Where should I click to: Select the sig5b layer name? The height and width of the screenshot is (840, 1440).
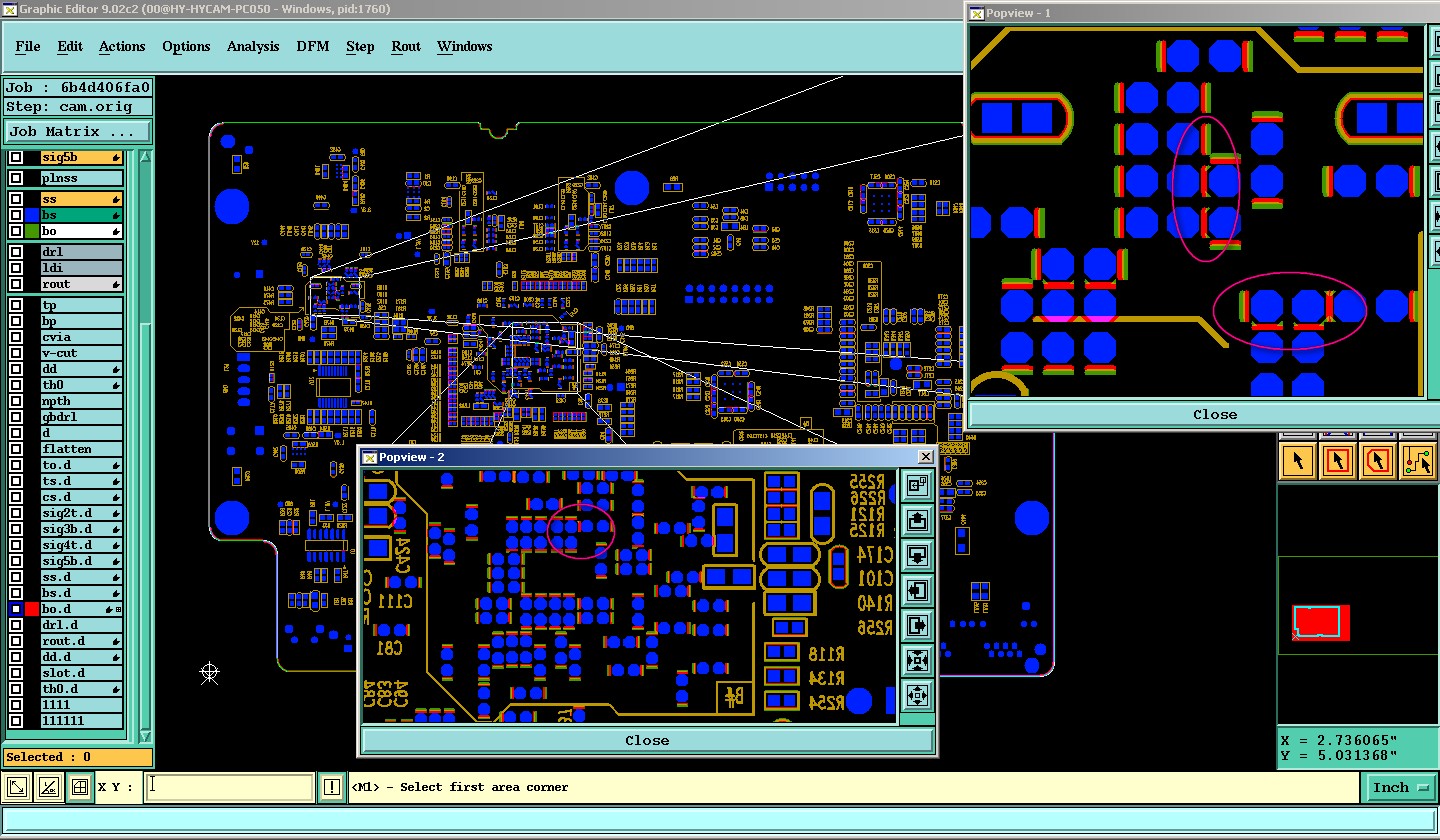point(81,157)
